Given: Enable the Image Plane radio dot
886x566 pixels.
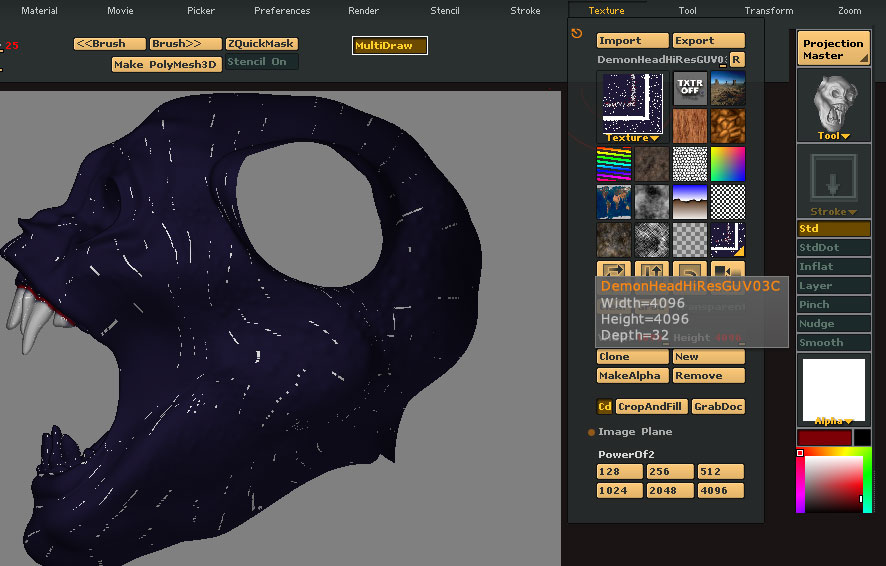Looking at the screenshot, I should point(592,432).
